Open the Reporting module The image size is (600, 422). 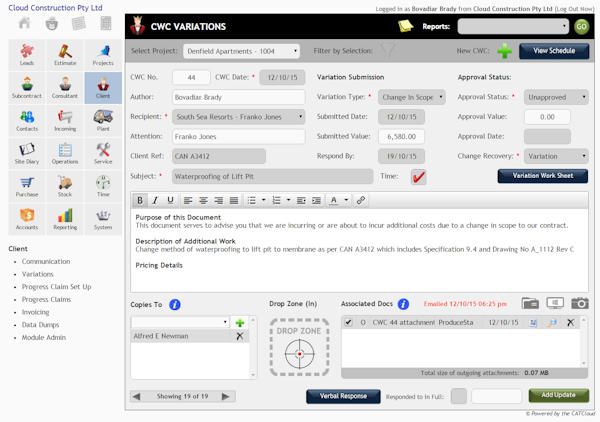tap(65, 219)
